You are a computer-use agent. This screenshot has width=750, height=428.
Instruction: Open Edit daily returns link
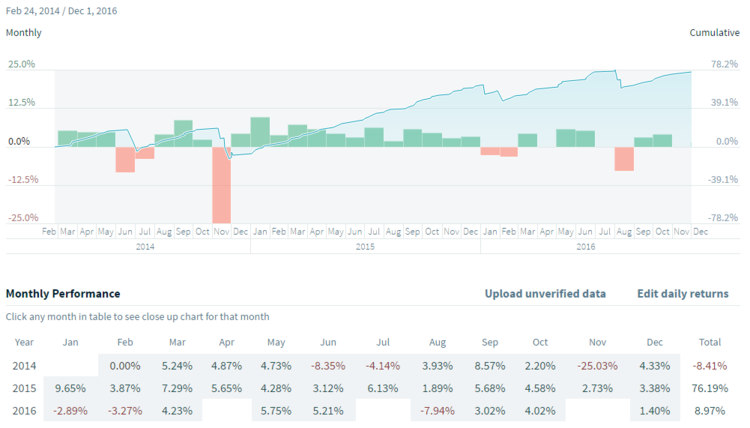683,294
